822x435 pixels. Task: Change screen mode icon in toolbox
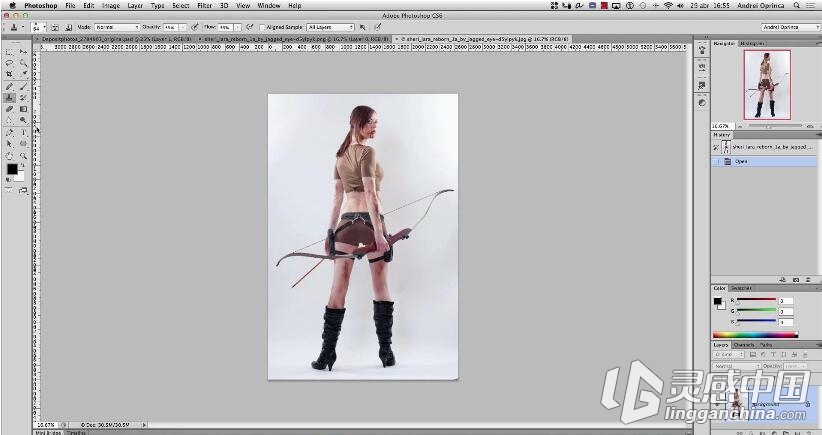[x=23, y=191]
